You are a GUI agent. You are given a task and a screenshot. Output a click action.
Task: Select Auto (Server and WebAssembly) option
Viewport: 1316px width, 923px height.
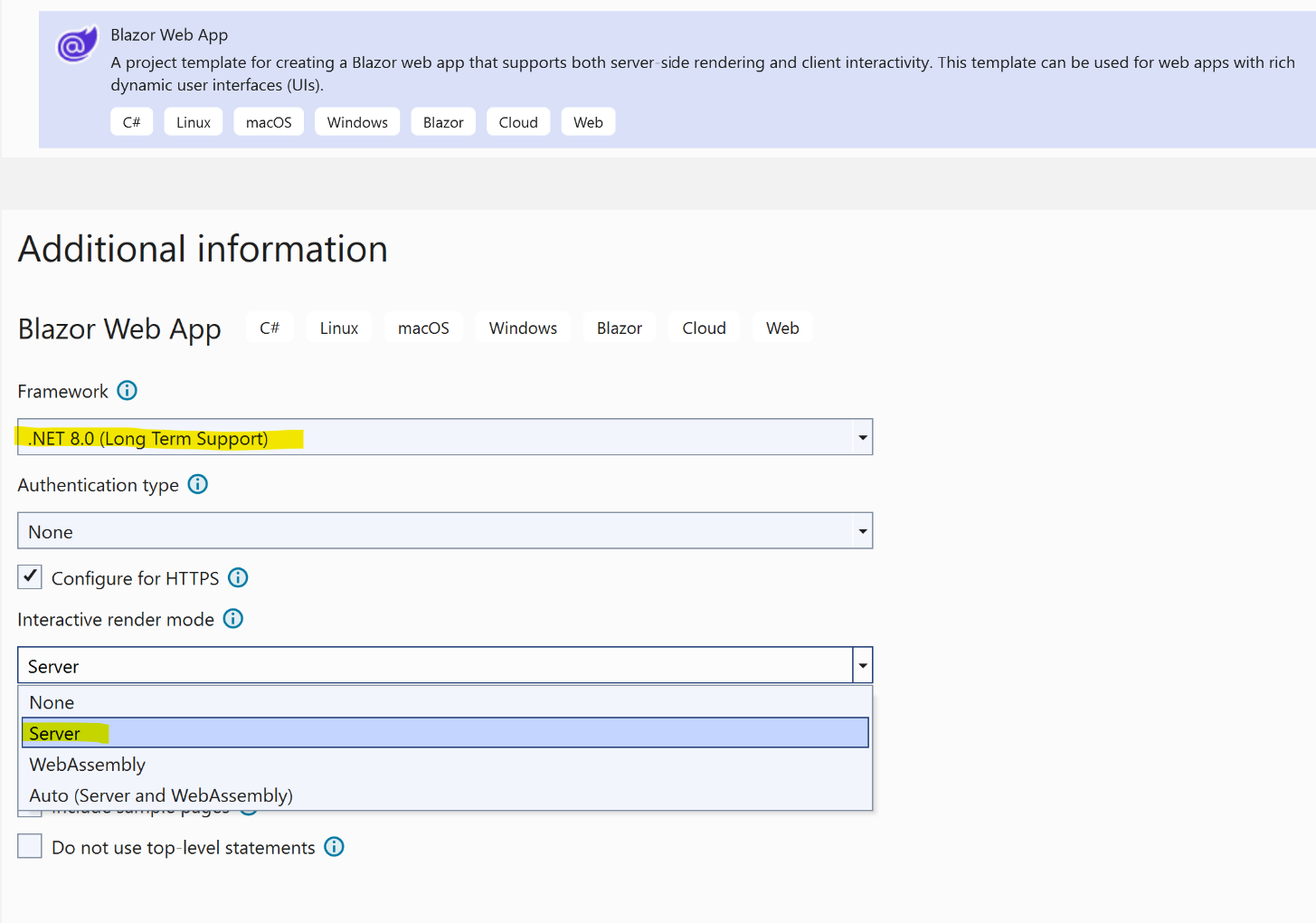coord(445,795)
